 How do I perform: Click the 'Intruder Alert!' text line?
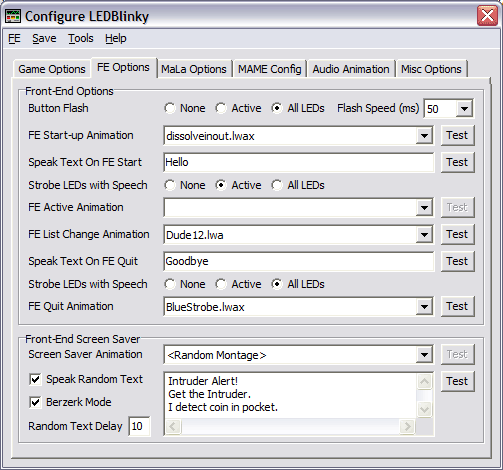click(x=203, y=381)
